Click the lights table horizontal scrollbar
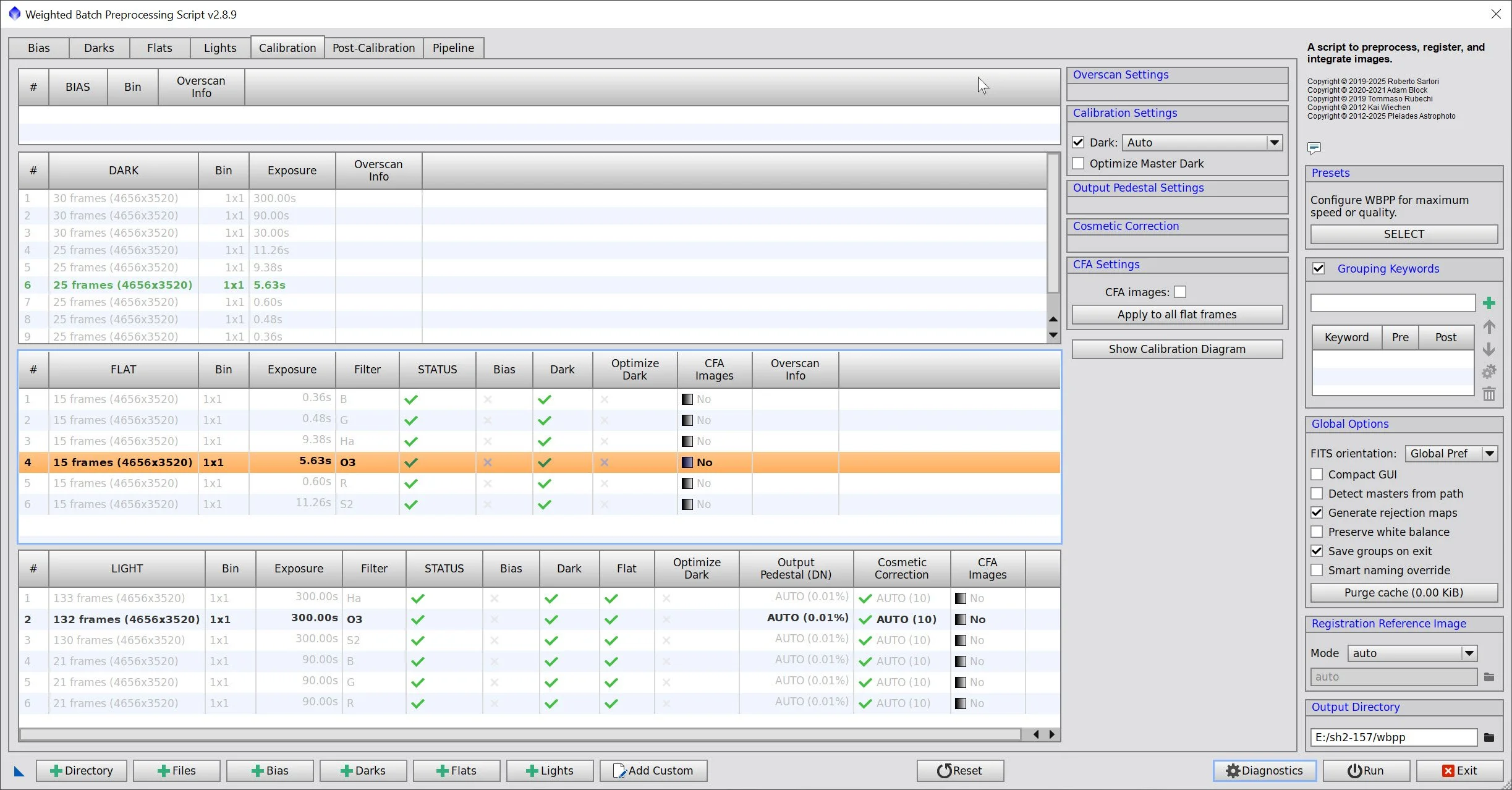1512x790 pixels. click(519, 734)
